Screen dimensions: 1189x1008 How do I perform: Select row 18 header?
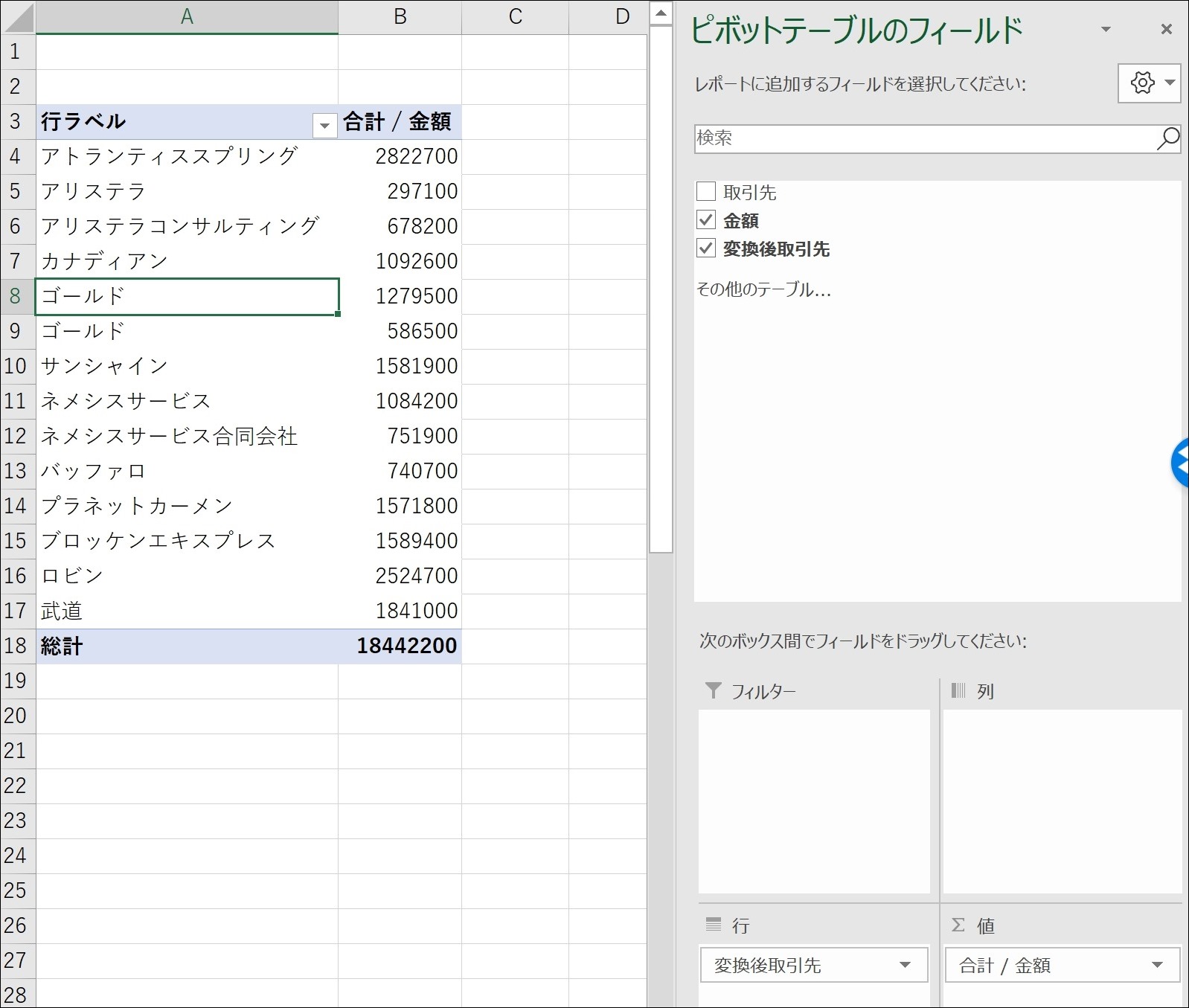click(18, 646)
